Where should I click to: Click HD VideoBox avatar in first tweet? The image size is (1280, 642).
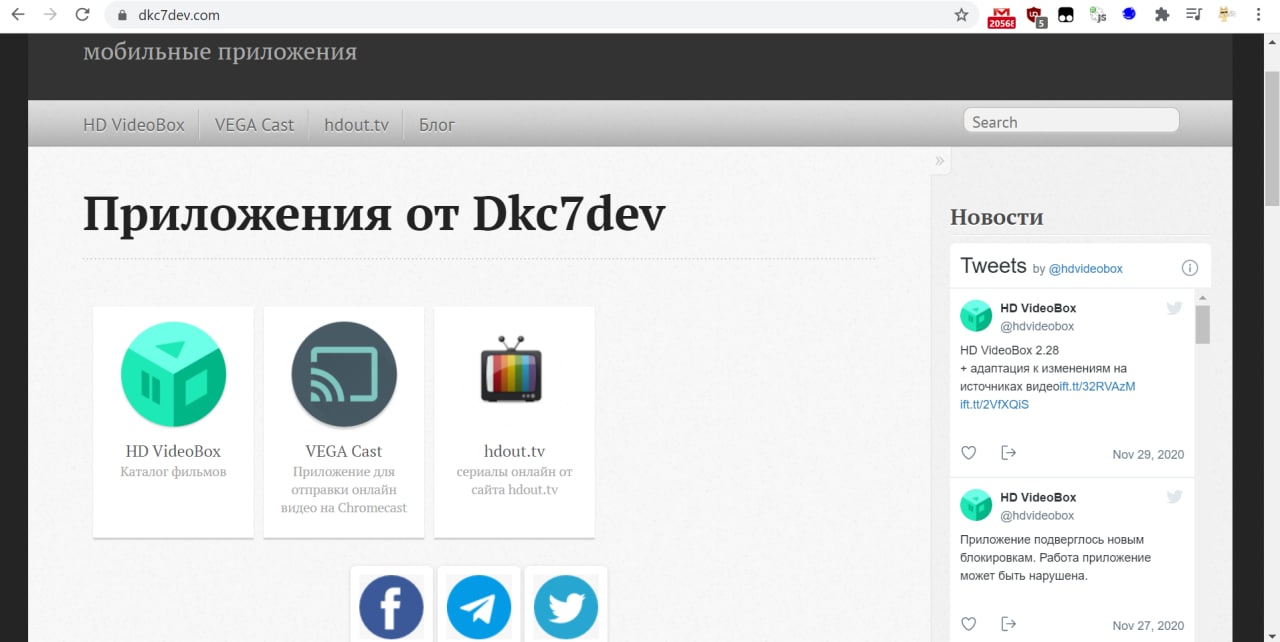pyautogui.click(x=976, y=316)
